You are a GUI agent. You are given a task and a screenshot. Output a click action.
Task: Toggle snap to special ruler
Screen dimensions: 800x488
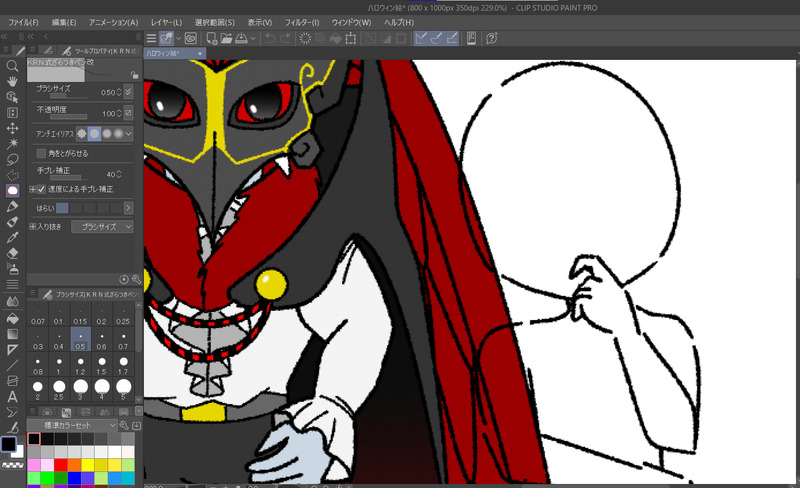(x=437, y=38)
